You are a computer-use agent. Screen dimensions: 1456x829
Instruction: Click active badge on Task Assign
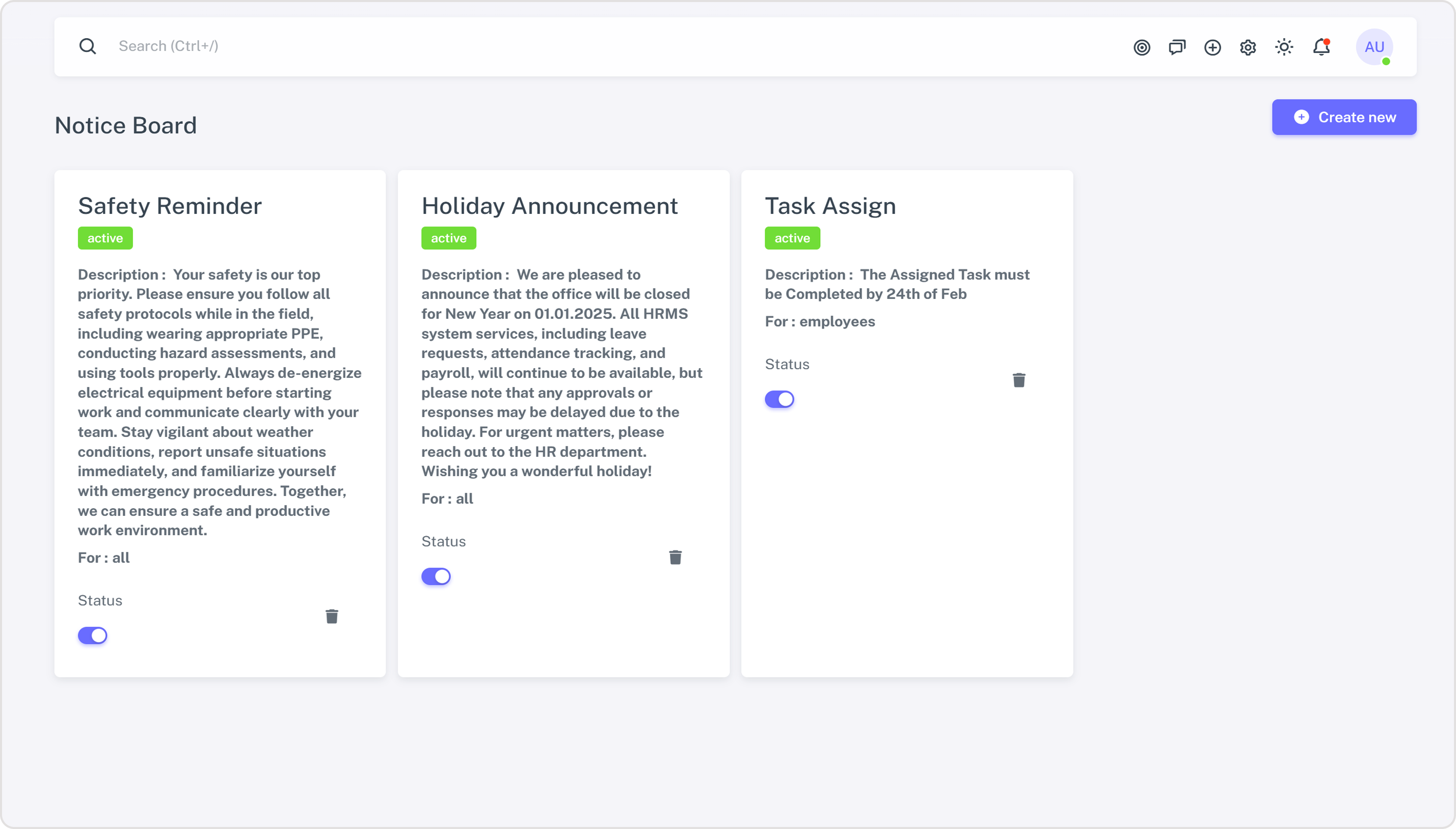[792, 238]
